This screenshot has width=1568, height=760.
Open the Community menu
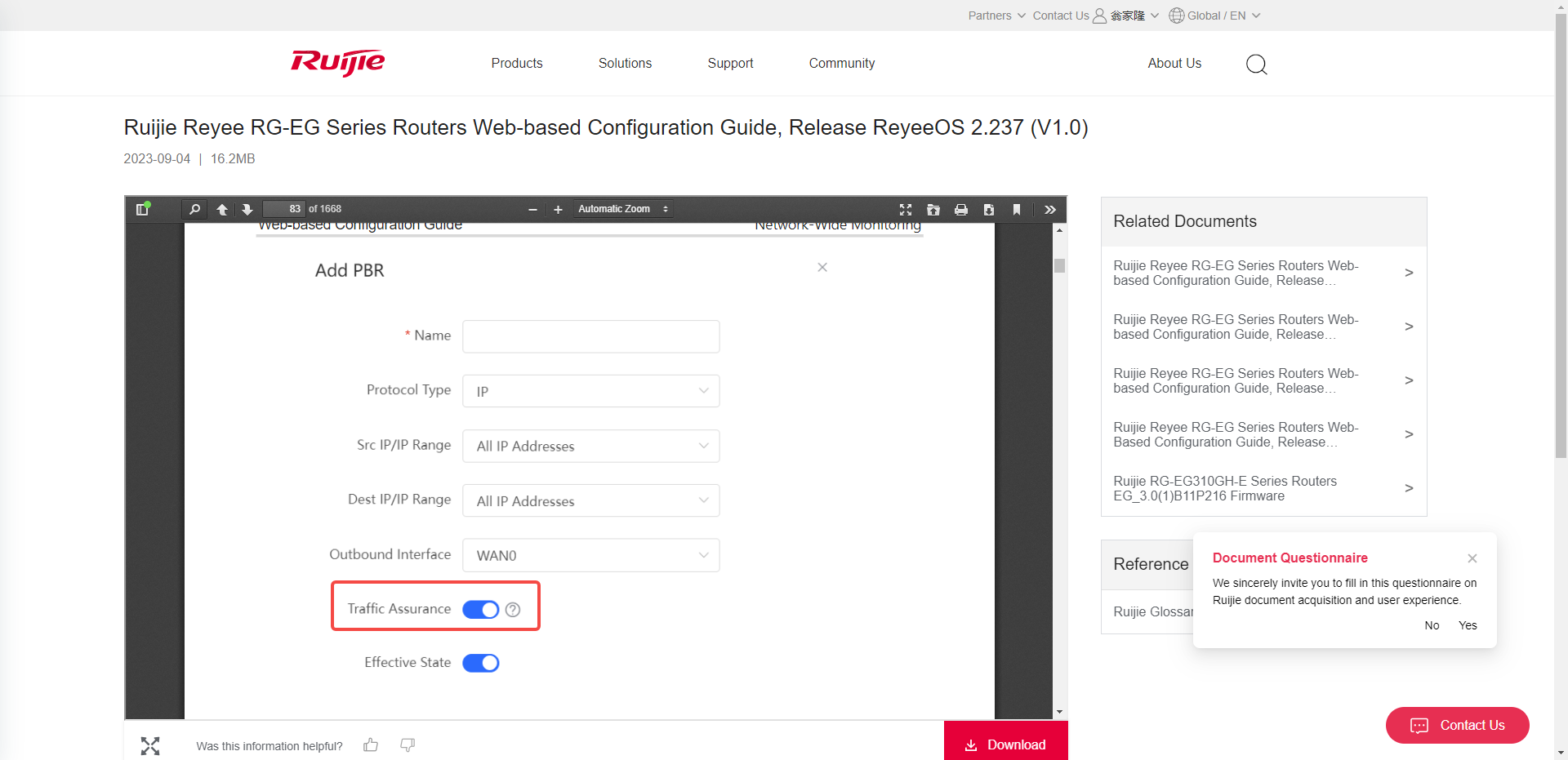click(842, 64)
